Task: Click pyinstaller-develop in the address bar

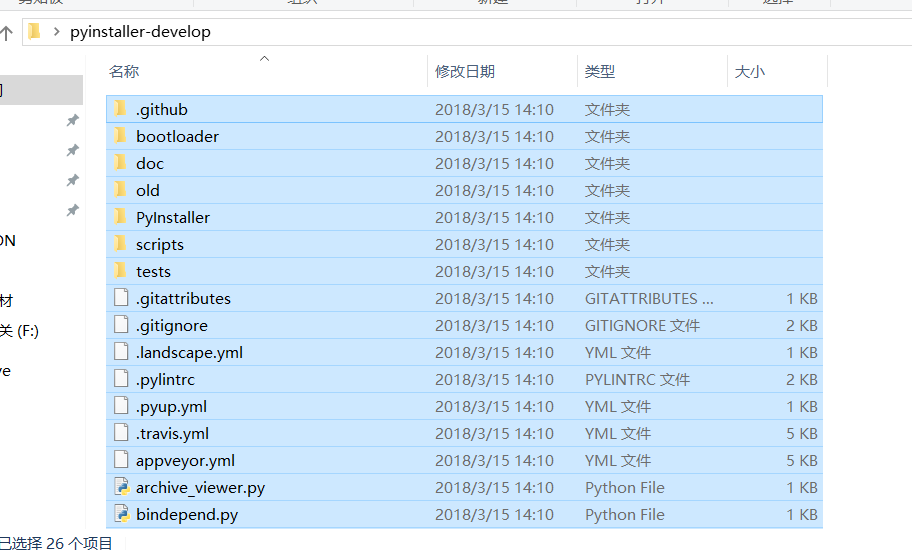Action: [x=140, y=32]
